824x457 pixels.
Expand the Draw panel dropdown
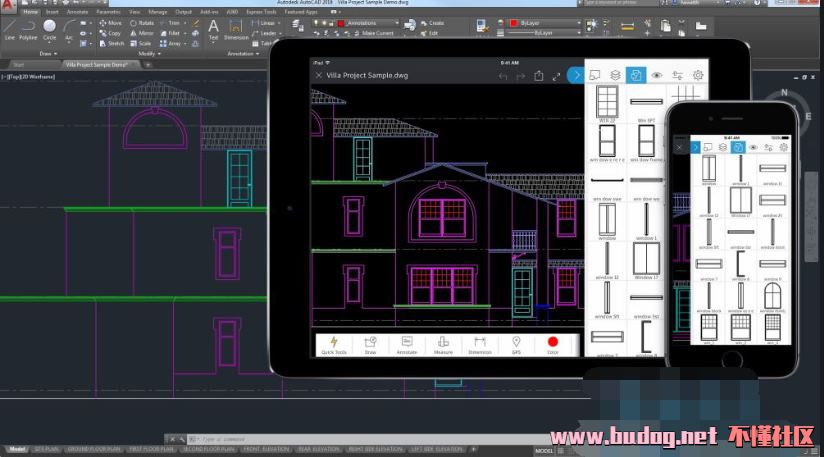[48, 54]
